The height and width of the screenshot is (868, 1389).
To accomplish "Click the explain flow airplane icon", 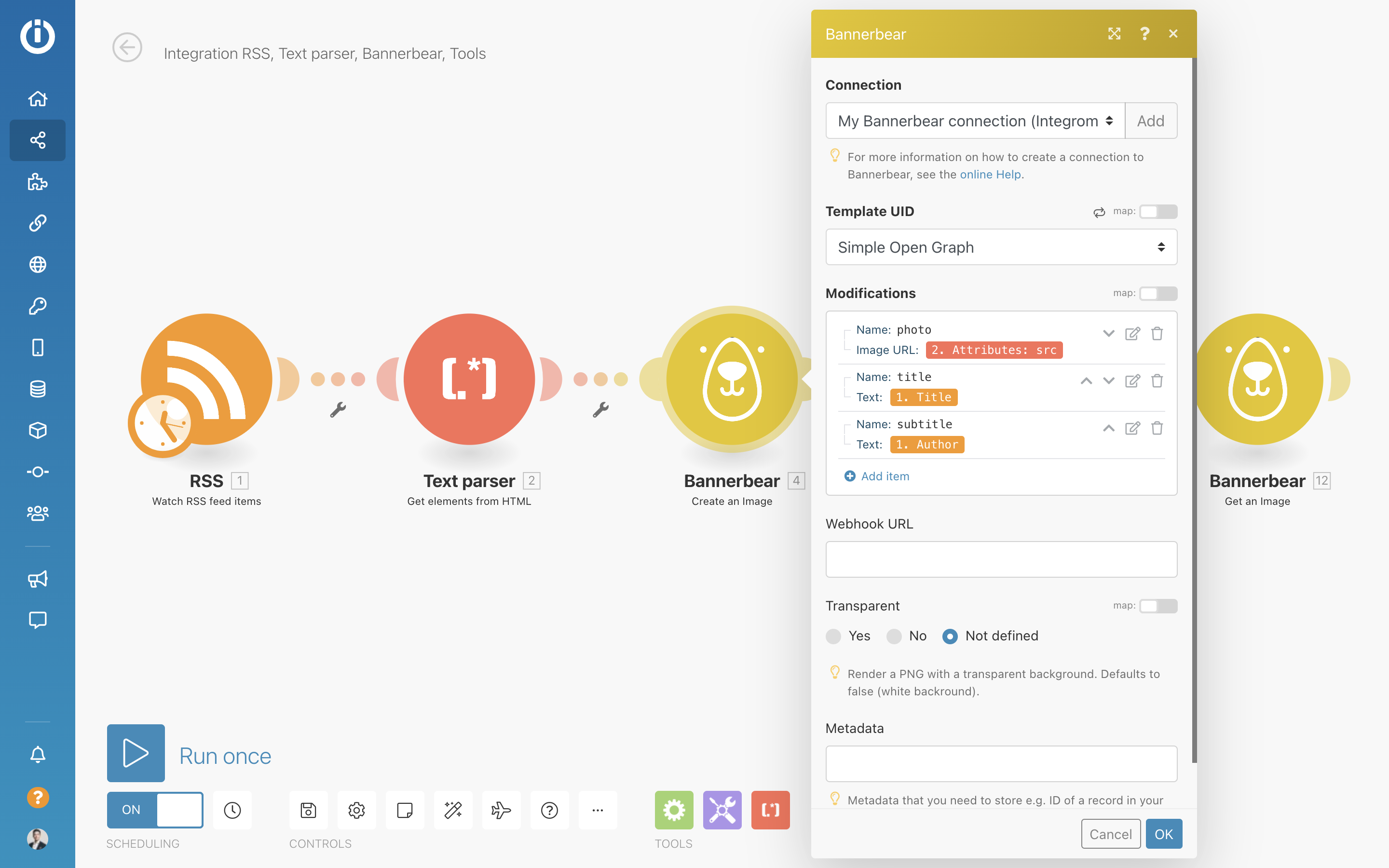I will coord(501,810).
